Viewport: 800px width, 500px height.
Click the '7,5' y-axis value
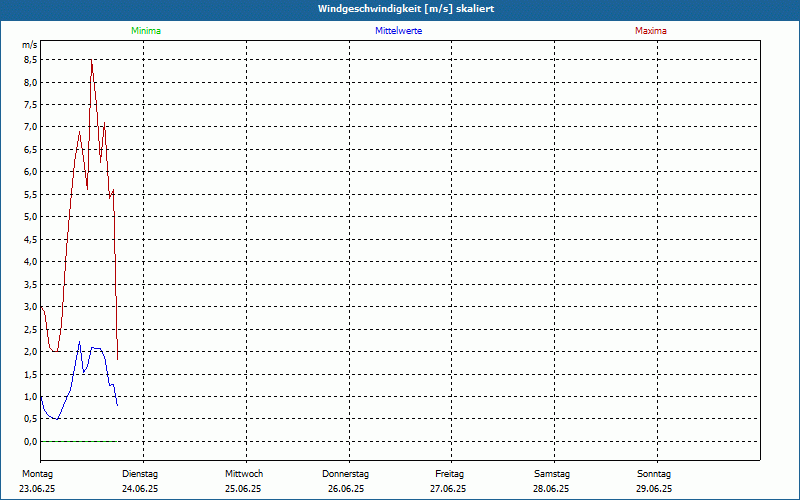31,105
